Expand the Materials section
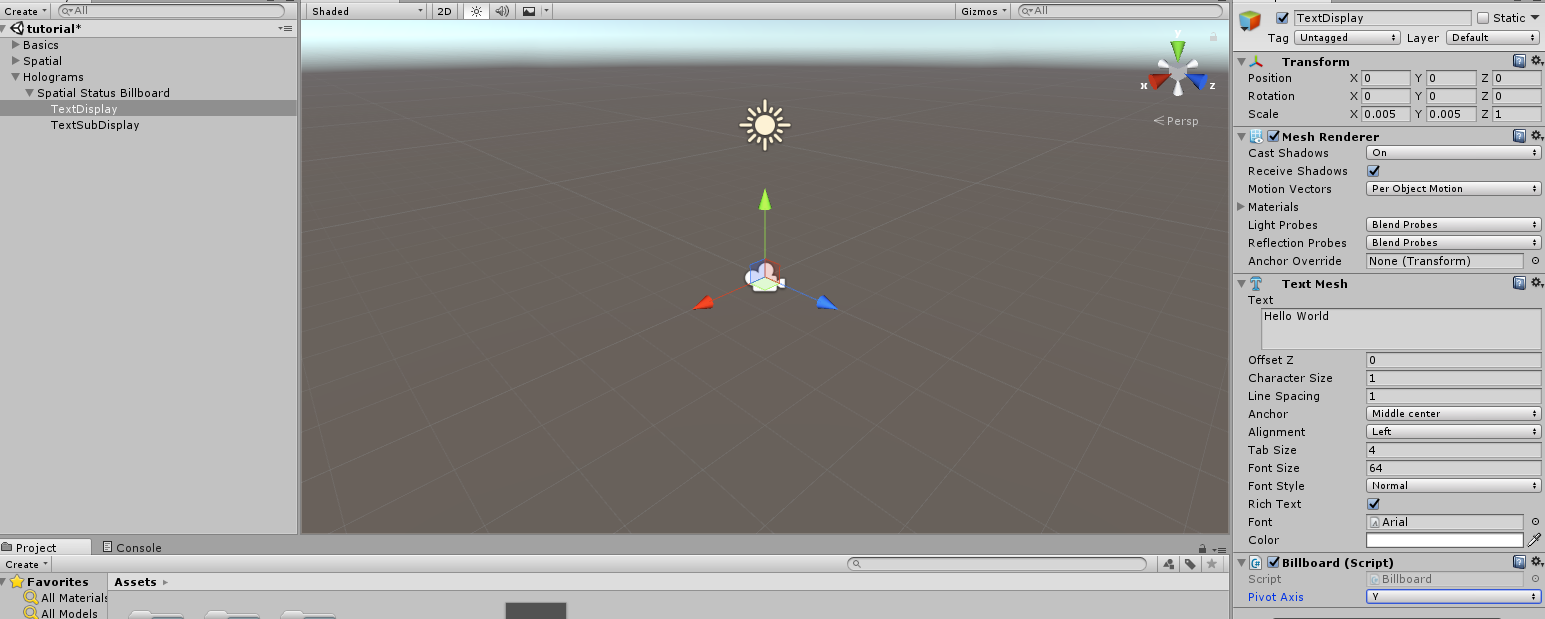 1241,207
